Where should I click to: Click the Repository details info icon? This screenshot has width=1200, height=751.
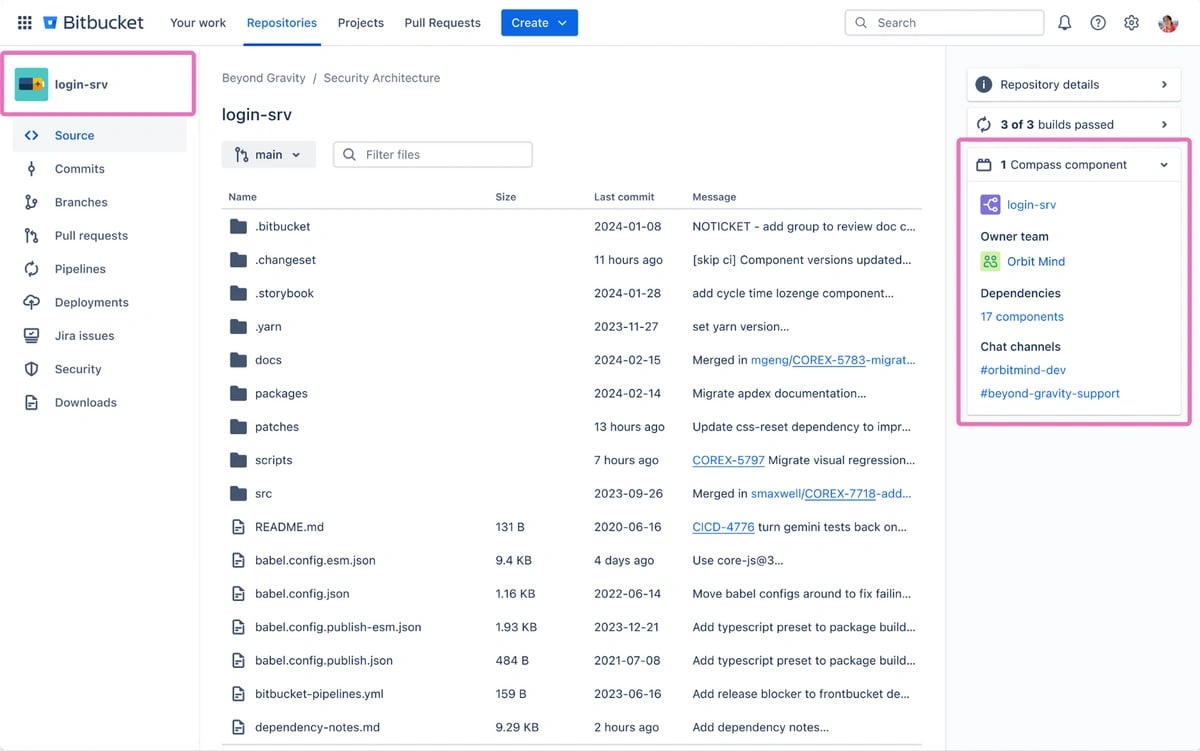point(984,85)
